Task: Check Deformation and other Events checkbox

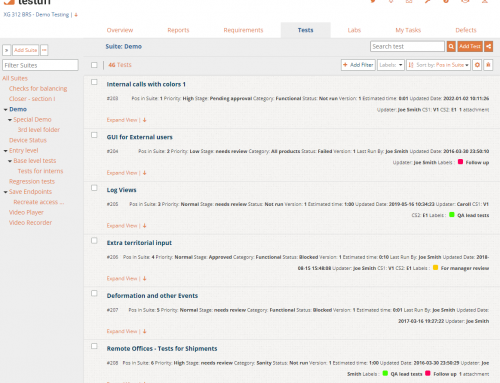Action: click(x=94, y=293)
